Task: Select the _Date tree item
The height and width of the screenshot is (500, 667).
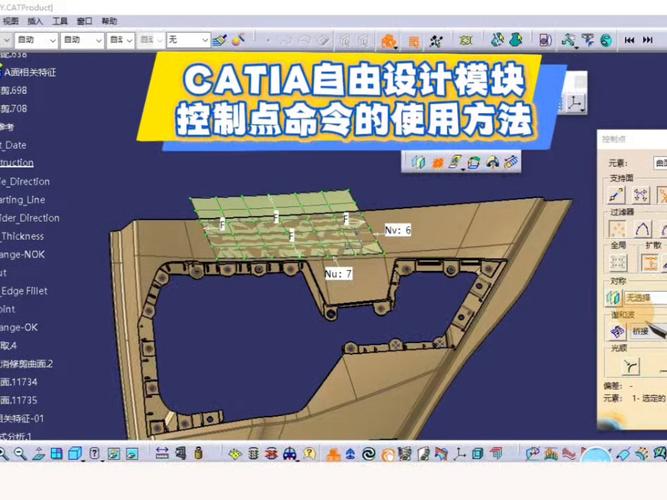Action: click(x=13, y=145)
